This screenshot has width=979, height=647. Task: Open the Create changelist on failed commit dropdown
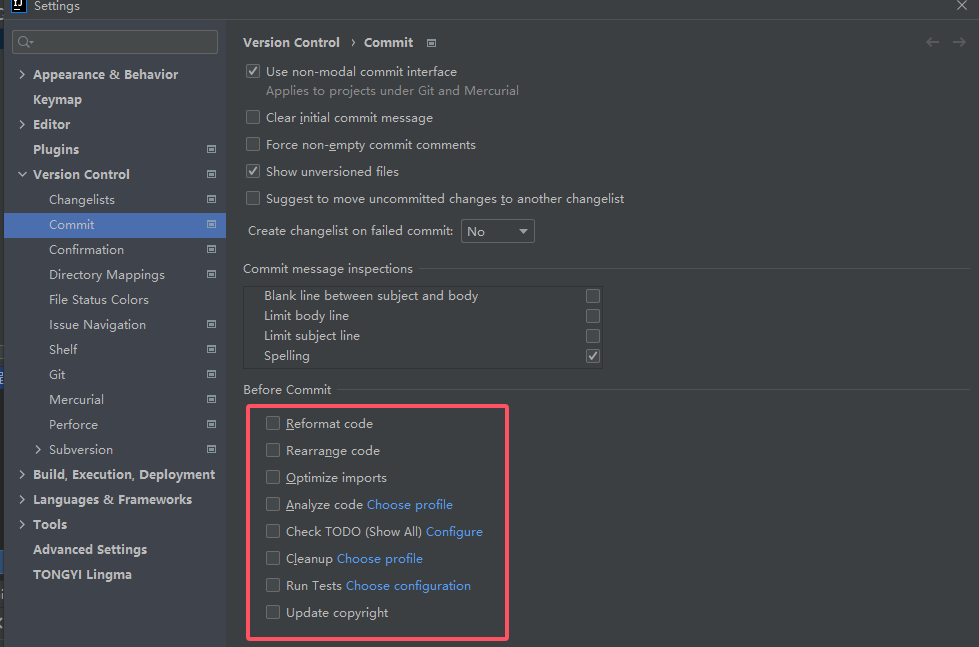[x=497, y=231]
